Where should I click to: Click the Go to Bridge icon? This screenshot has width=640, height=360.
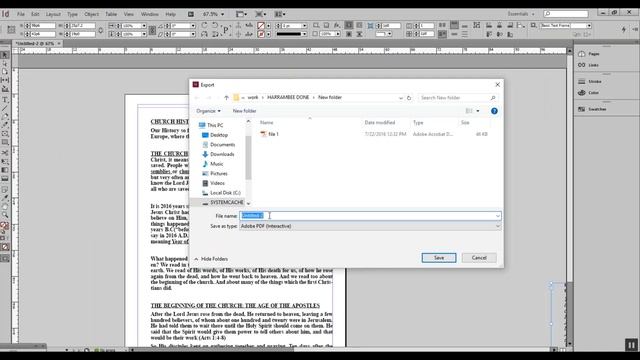(191, 14)
